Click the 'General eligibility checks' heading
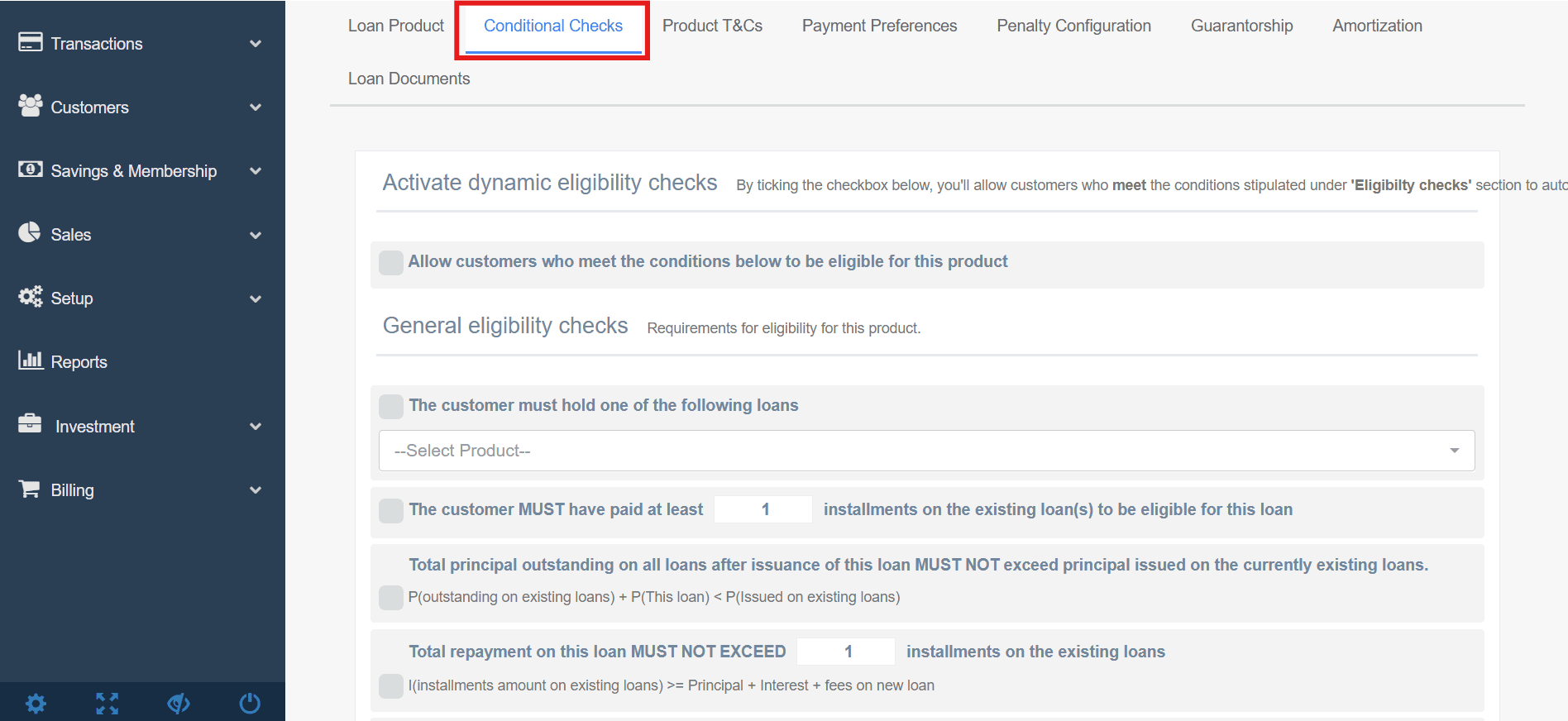The height and width of the screenshot is (721, 1568). click(x=505, y=326)
